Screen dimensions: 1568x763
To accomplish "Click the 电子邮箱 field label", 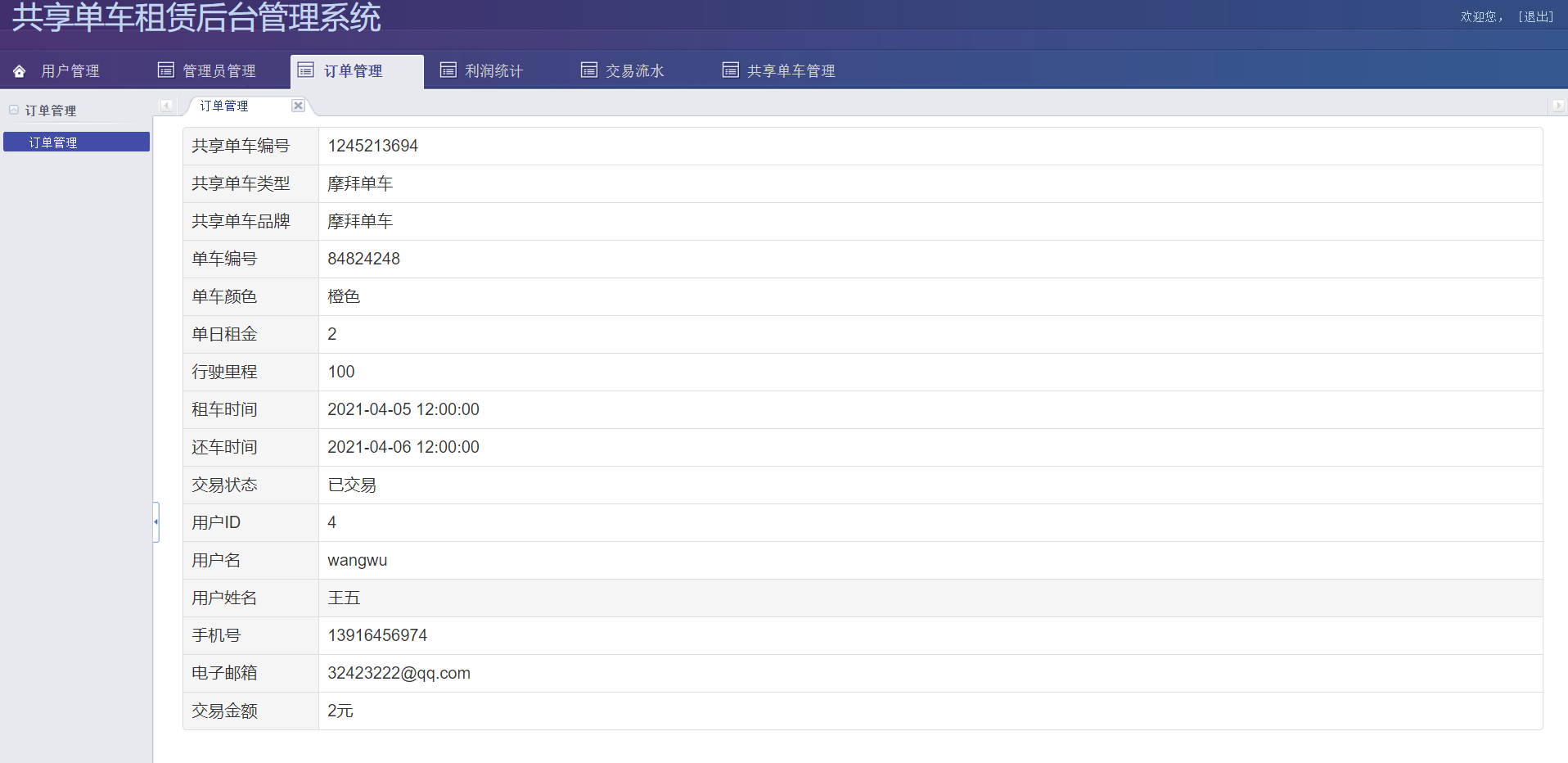I will 224,673.
